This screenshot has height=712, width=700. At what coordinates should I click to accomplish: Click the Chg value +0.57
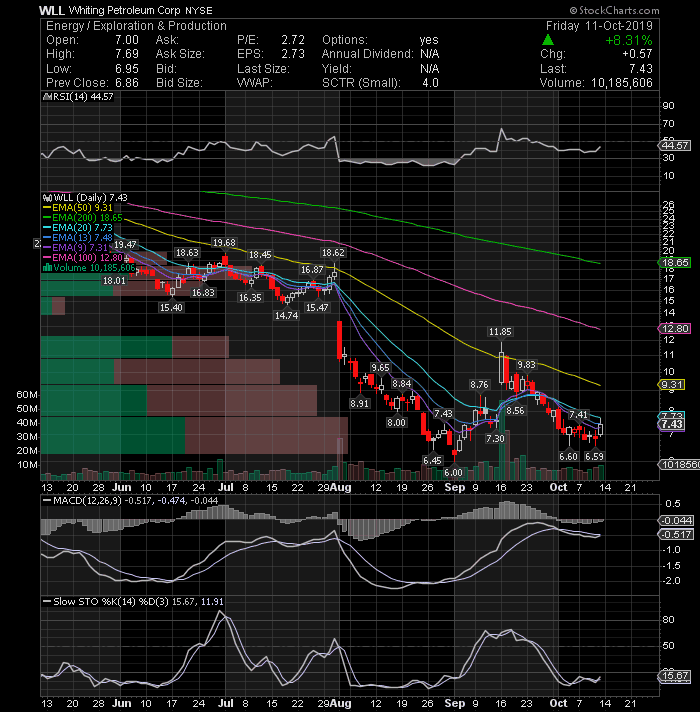[637, 54]
